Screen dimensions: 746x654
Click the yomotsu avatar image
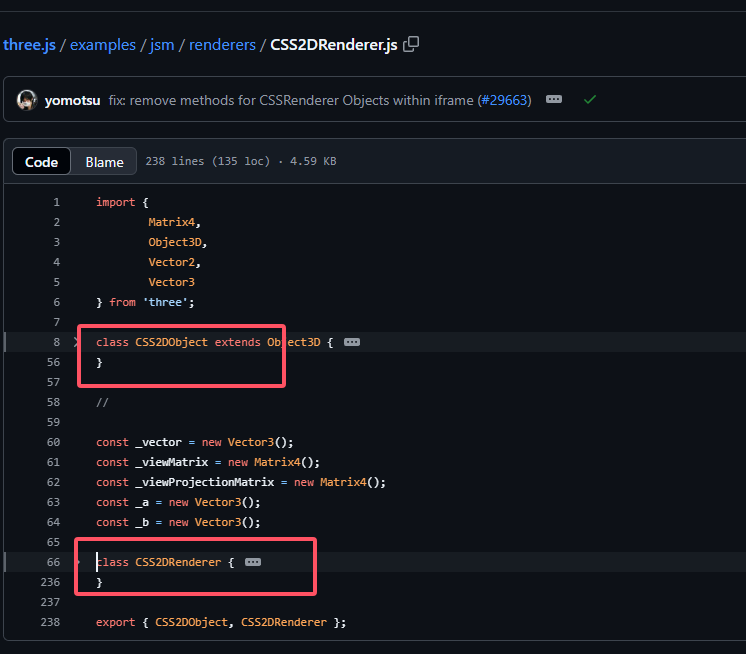point(27,100)
